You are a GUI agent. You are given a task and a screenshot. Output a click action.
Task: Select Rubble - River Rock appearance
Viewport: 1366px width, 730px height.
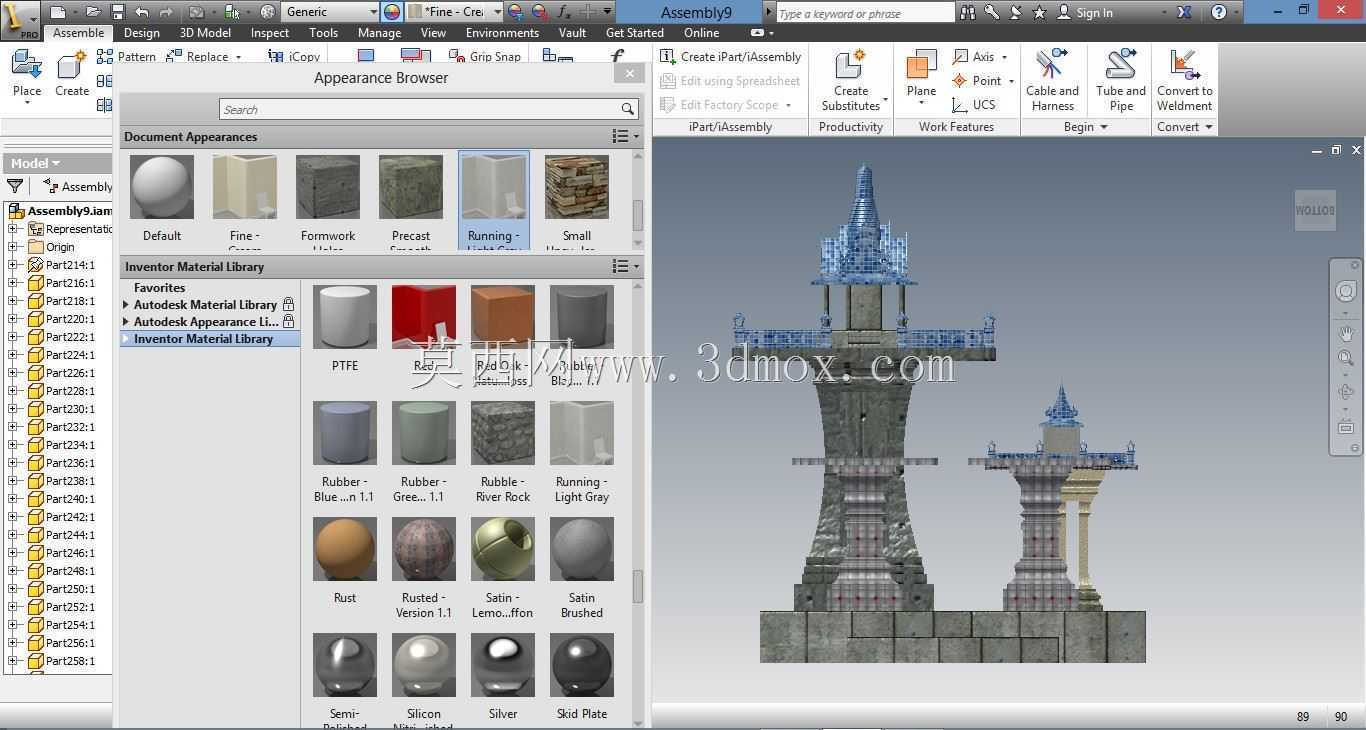(x=503, y=452)
